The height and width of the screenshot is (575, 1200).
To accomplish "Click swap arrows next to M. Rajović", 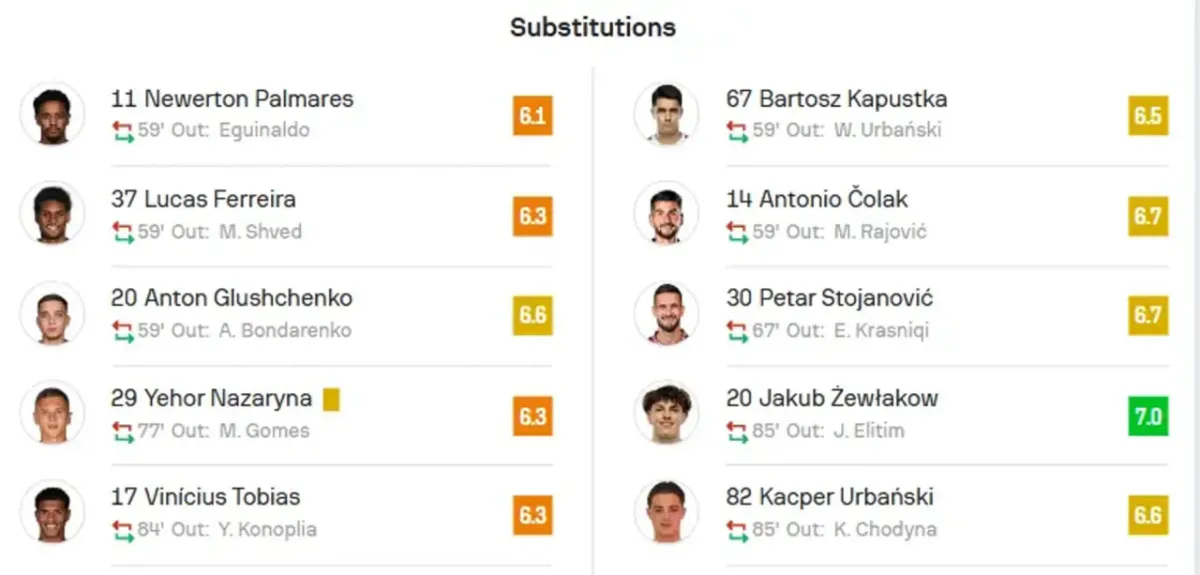I will (737, 232).
